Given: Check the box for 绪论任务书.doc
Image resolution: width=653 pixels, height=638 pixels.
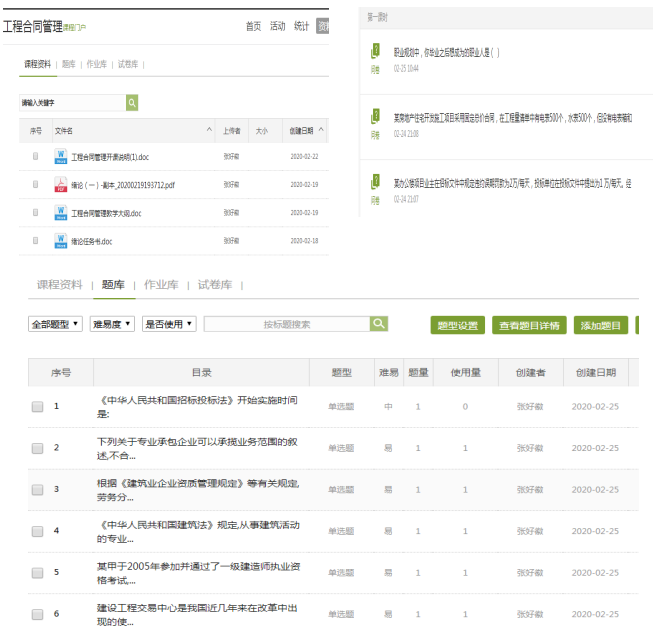Looking at the screenshot, I should pyautogui.click(x=36, y=240).
